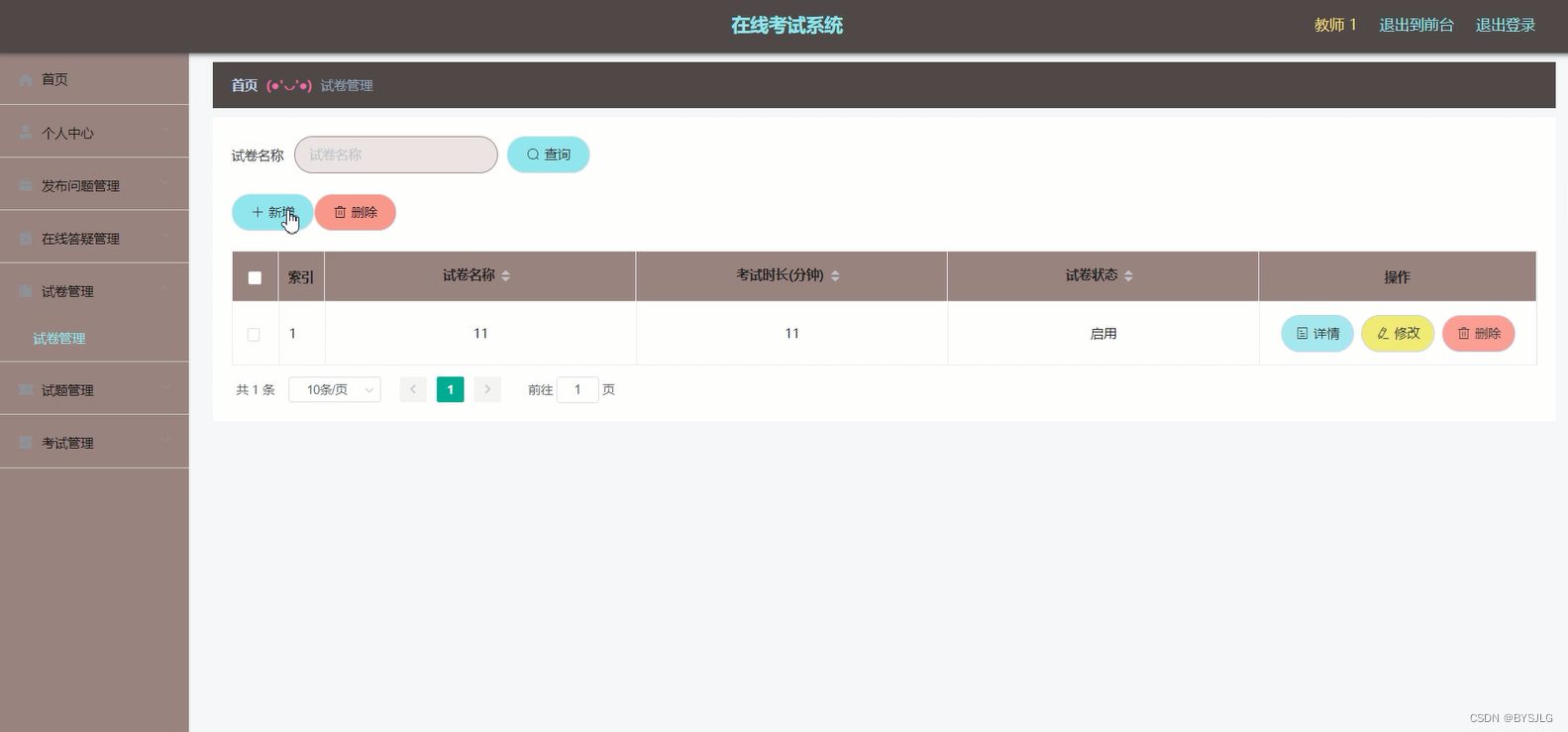This screenshot has height=732, width=1568.
Task: Click the icon beside 试题管理 menu
Action: [26, 390]
